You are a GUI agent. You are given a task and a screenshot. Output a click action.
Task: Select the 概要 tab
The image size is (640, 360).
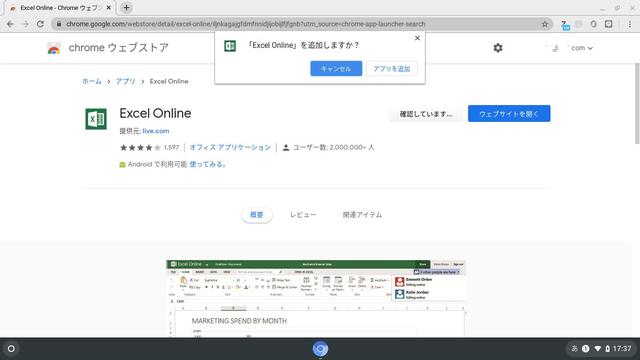pos(256,215)
